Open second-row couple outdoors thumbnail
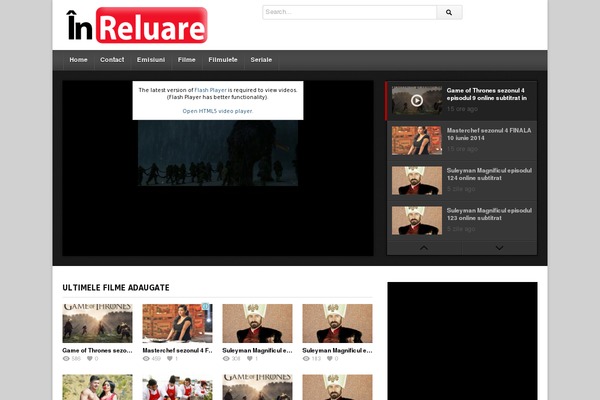This screenshot has width=600, height=400. [x=98, y=387]
